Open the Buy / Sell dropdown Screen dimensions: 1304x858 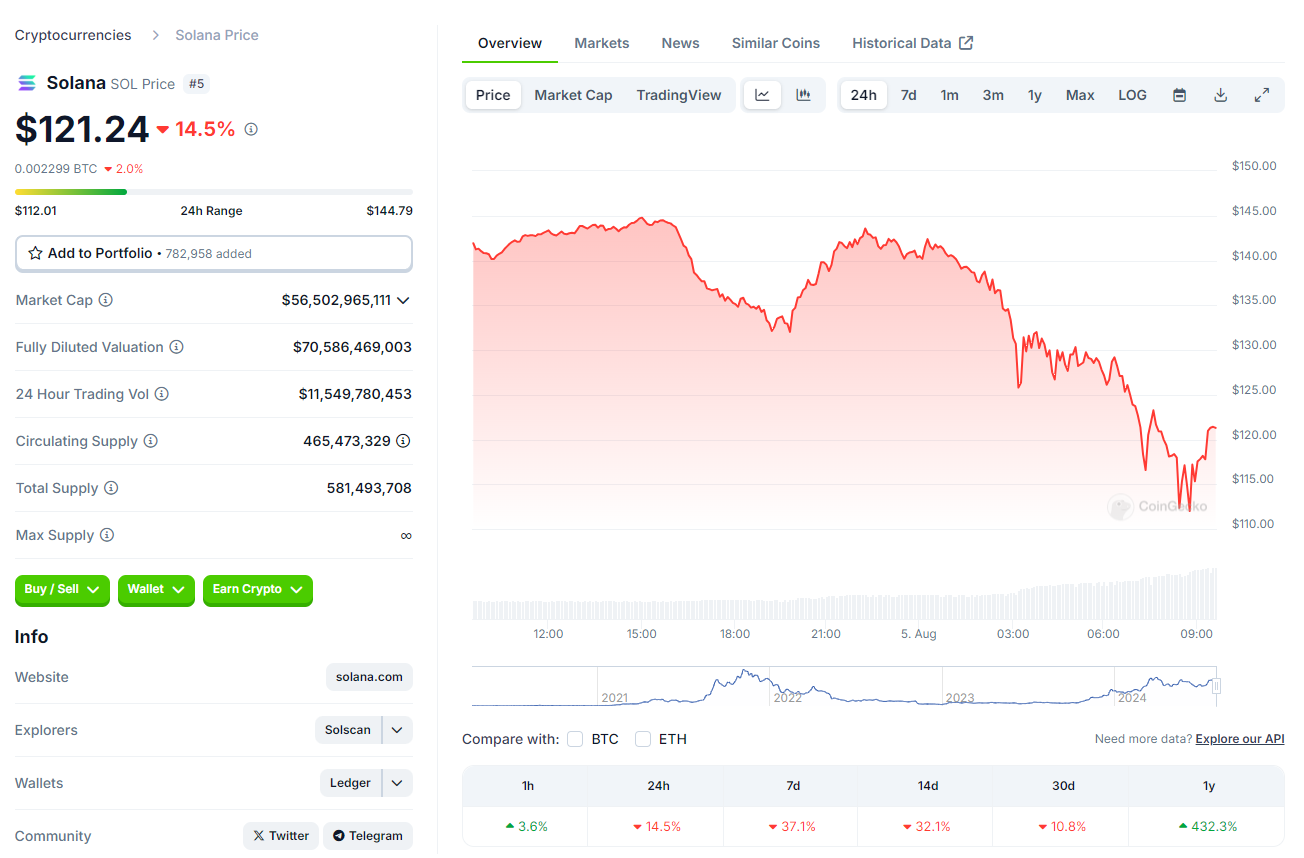point(62,590)
